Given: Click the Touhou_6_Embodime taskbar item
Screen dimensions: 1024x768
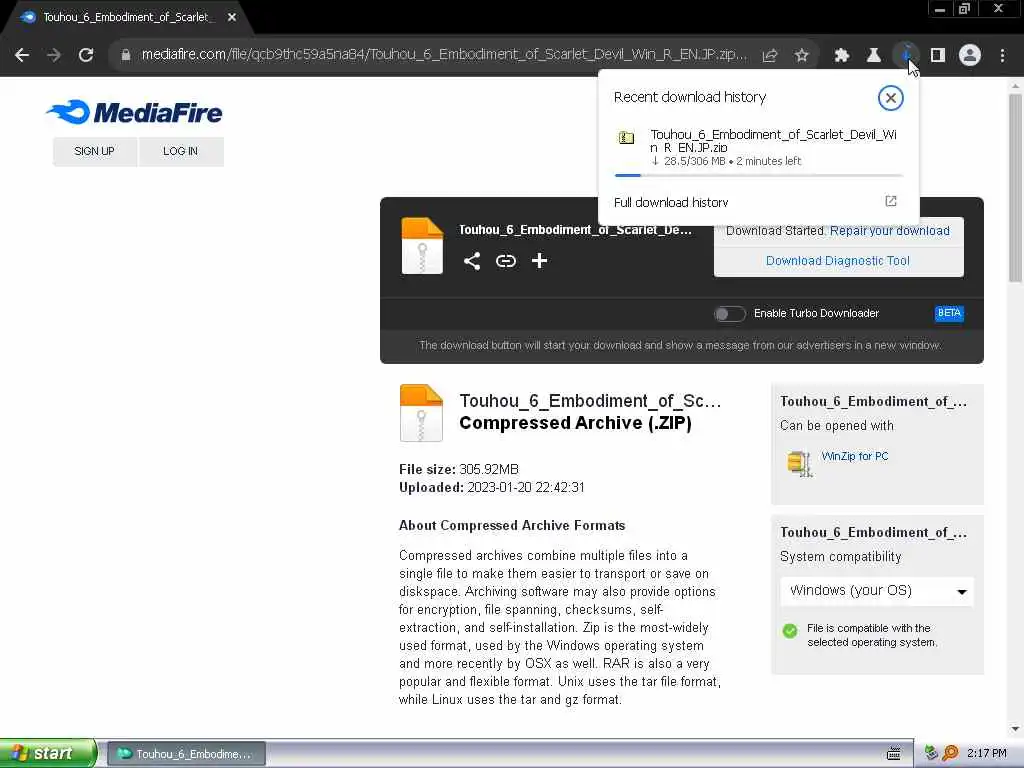Looking at the screenshot, I should pos(186,754).
